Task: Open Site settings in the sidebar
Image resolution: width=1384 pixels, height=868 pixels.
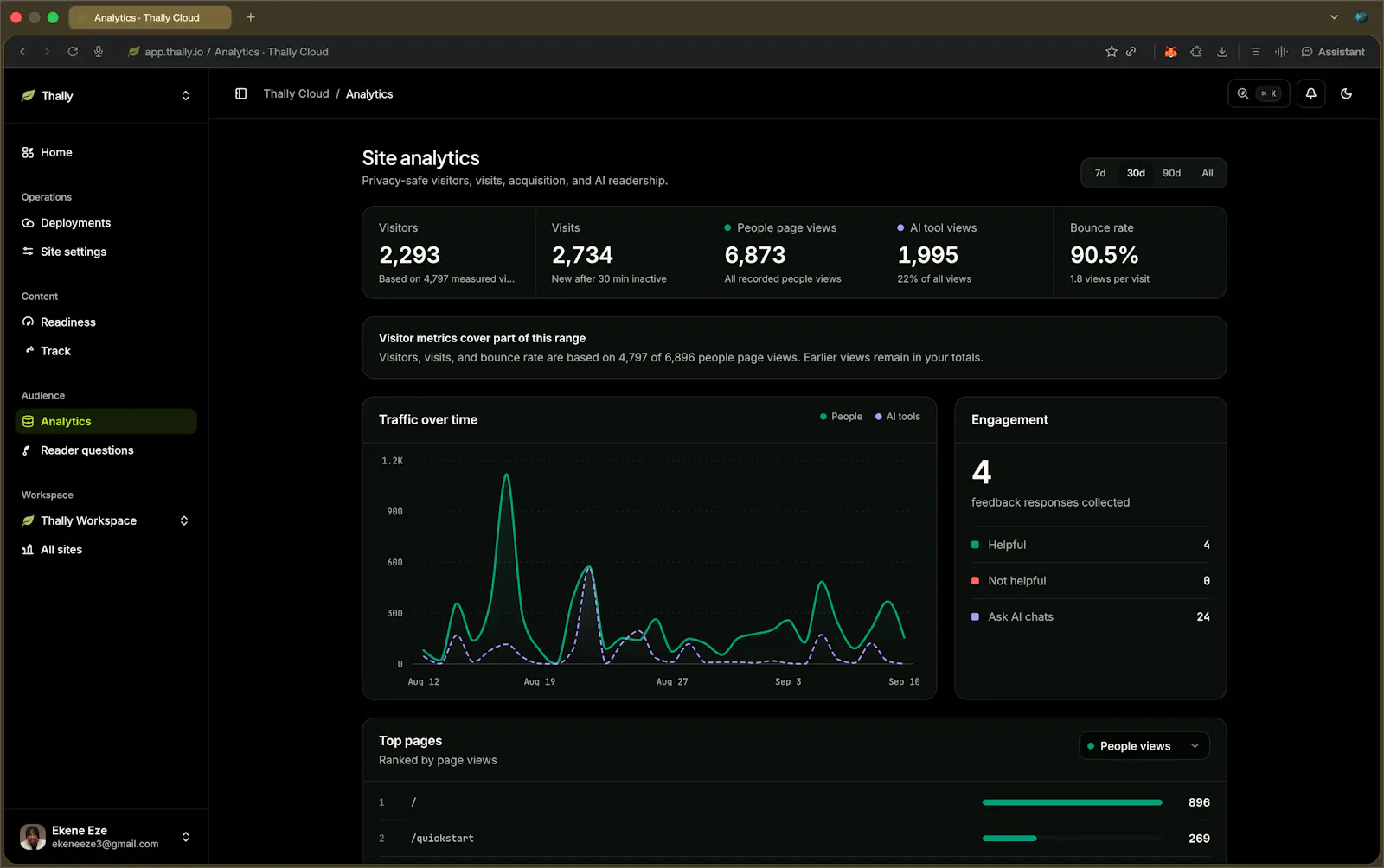Action: click(x=106, y=252)
